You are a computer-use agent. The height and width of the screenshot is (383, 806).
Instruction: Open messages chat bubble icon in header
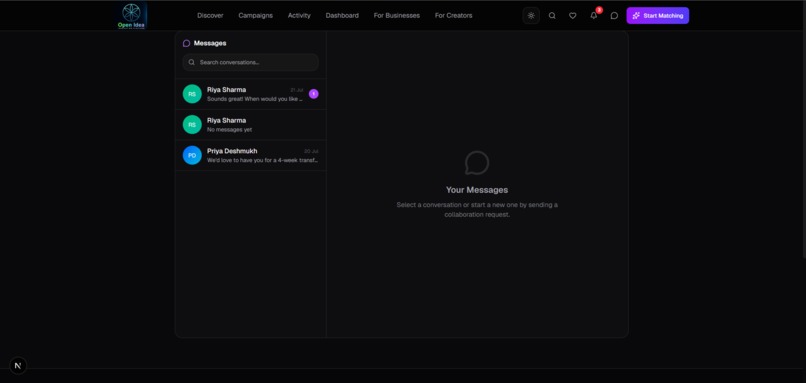[614, 15]
